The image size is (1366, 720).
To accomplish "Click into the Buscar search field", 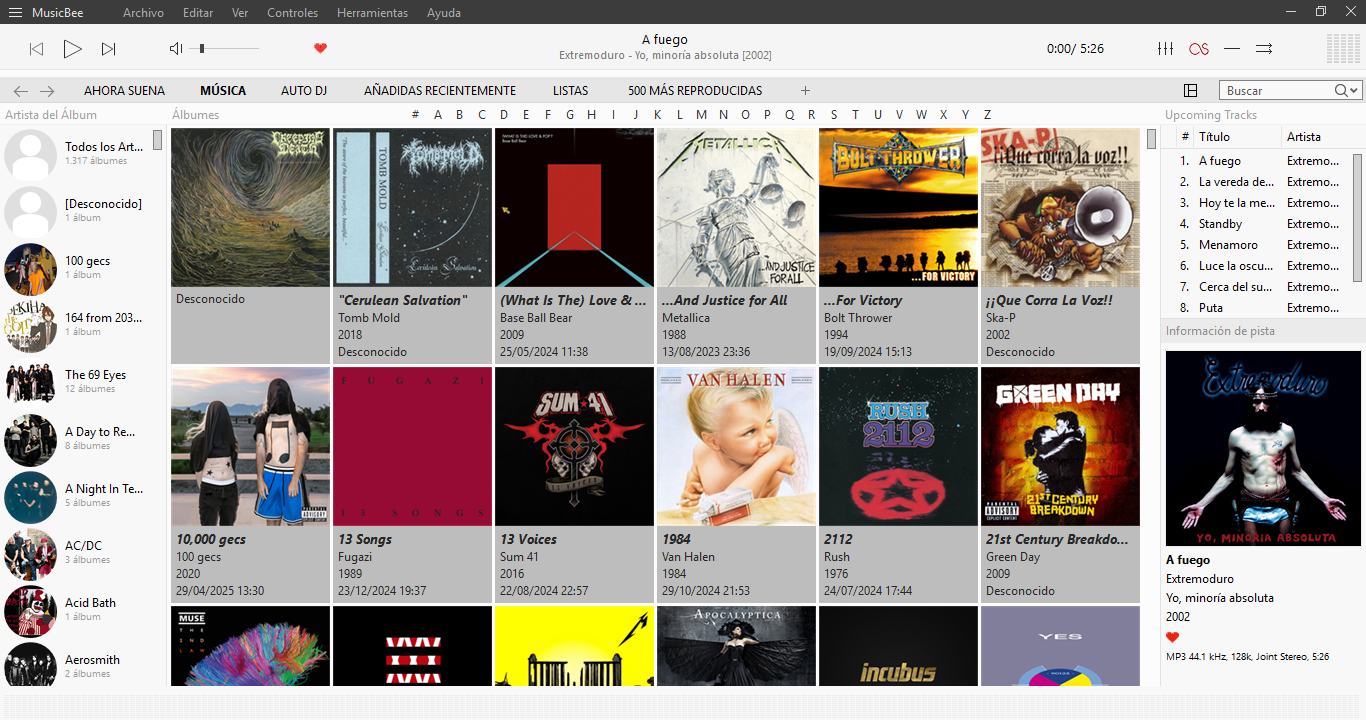I will (x=1277, y=90).
